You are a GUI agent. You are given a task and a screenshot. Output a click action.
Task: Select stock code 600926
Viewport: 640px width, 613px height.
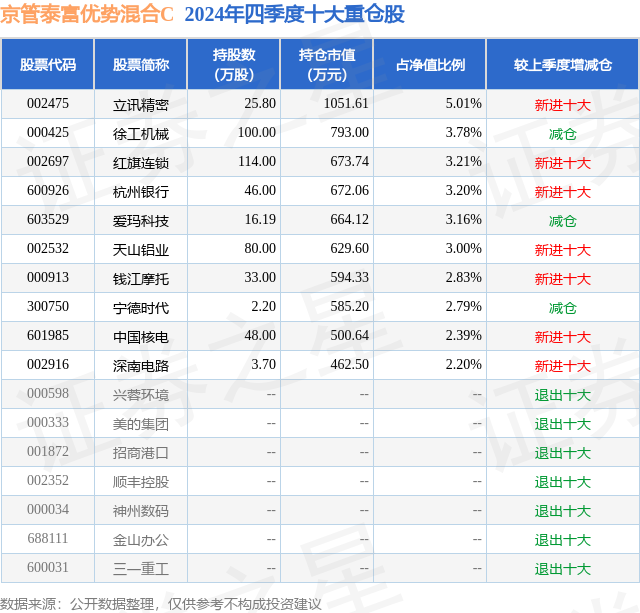[x=48, y=190]
